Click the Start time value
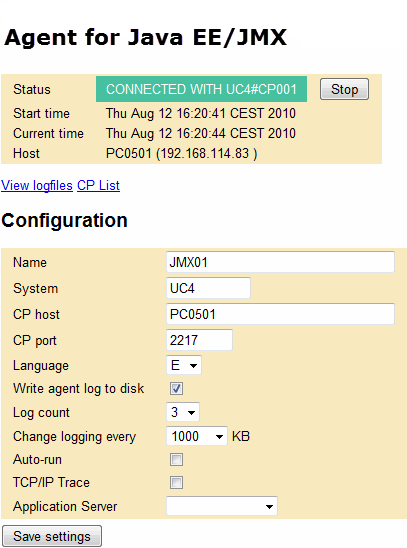 coord(201,113)
